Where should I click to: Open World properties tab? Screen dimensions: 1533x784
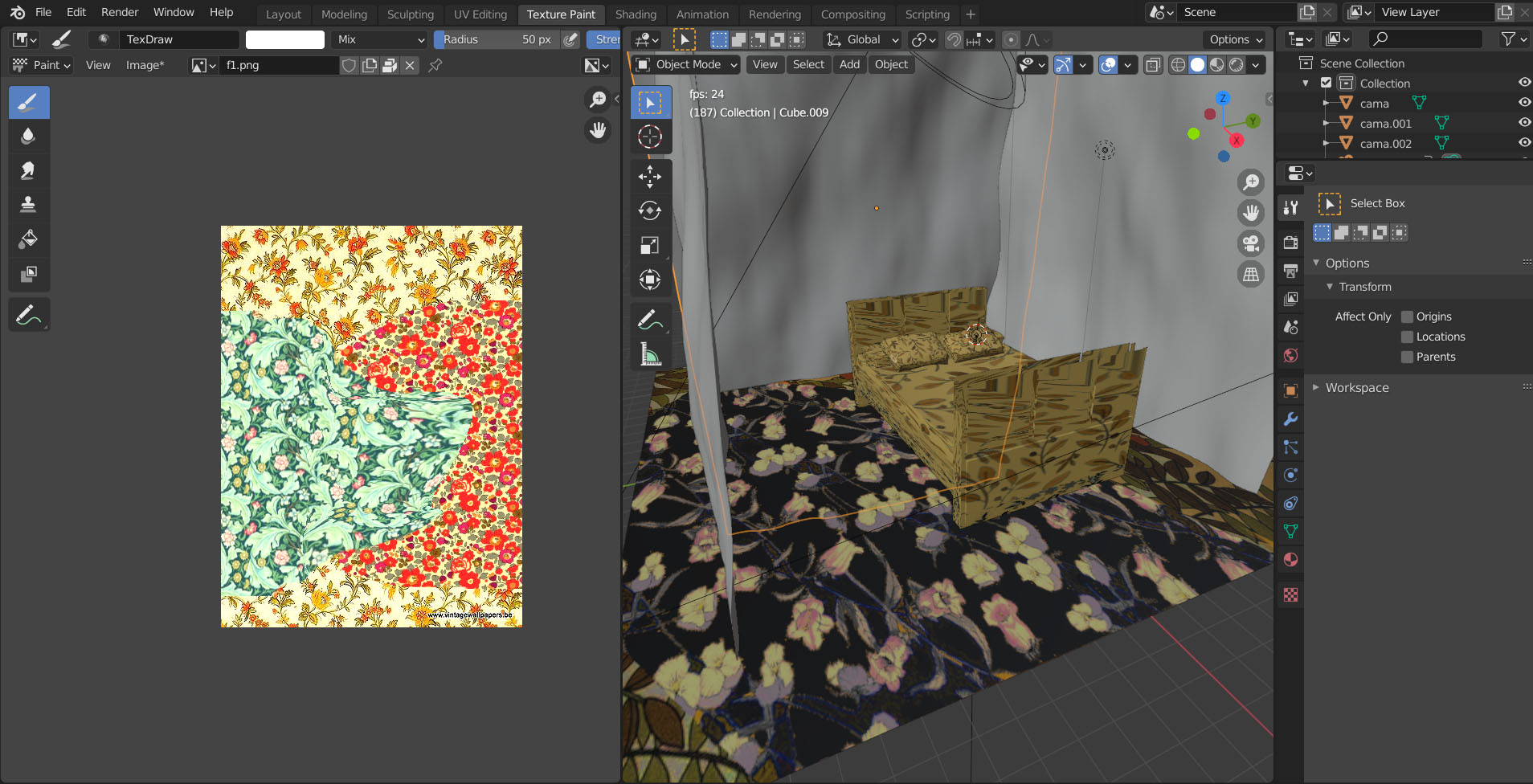pyautogui.click(x=1290, y=355)
